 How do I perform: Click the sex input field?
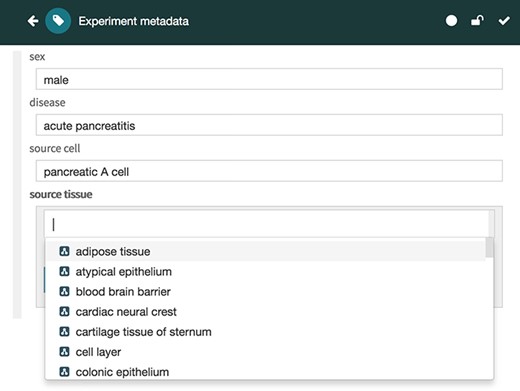(x=269, y=79)
